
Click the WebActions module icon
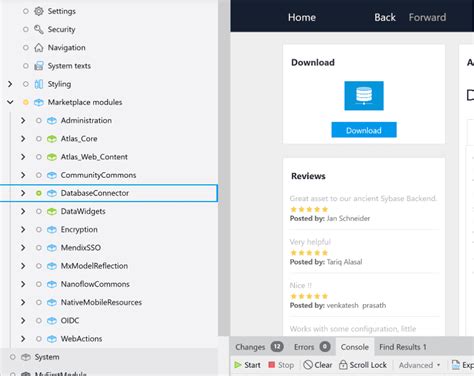[x=52, y=339]
